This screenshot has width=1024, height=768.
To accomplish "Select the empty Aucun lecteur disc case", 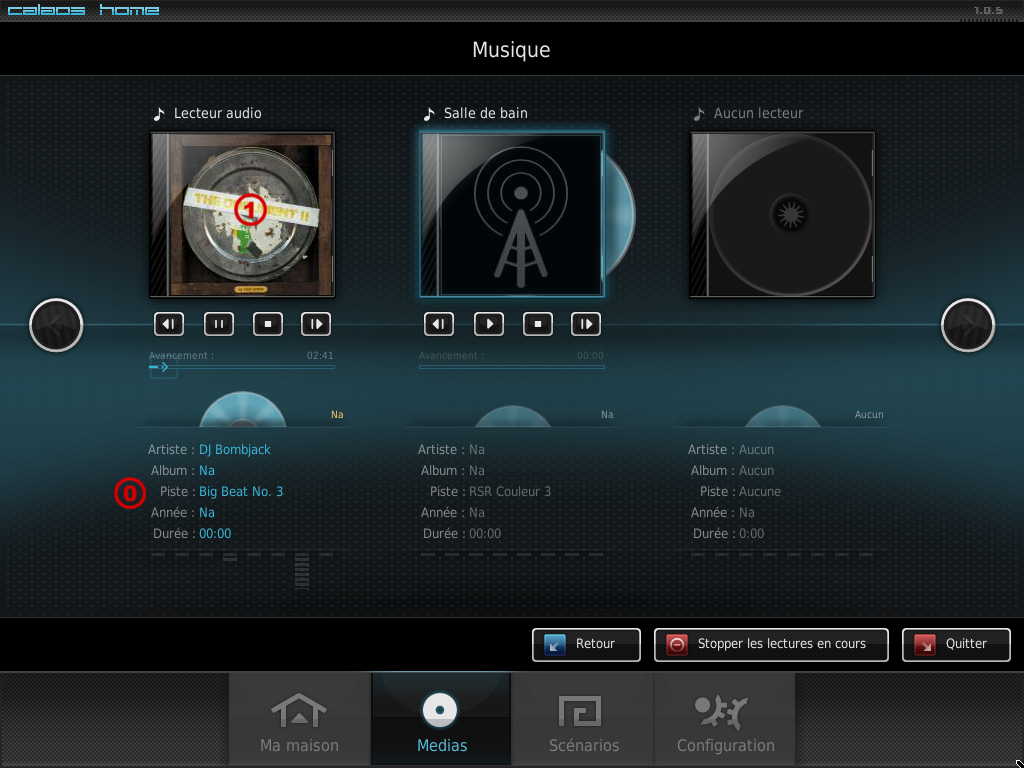I will (782, 215).
